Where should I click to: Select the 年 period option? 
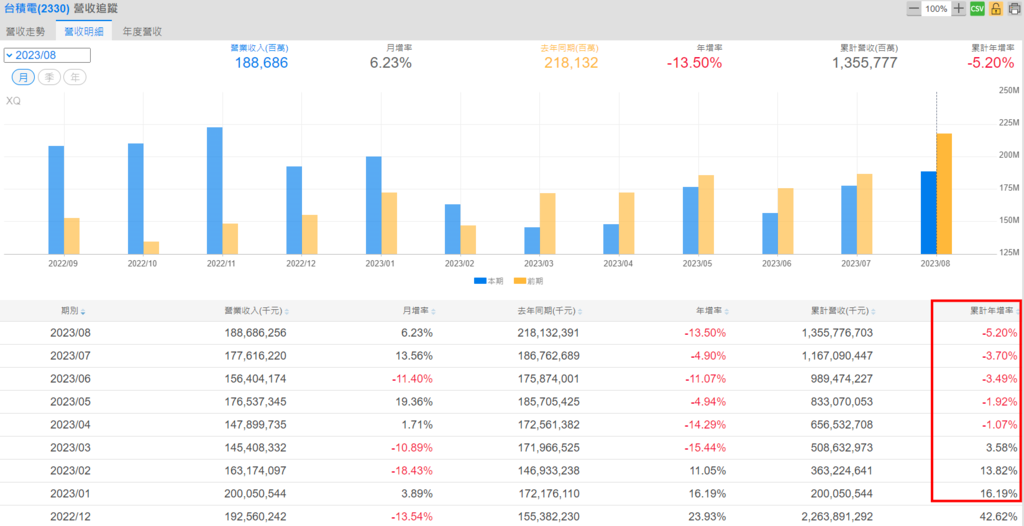(74, 77)
